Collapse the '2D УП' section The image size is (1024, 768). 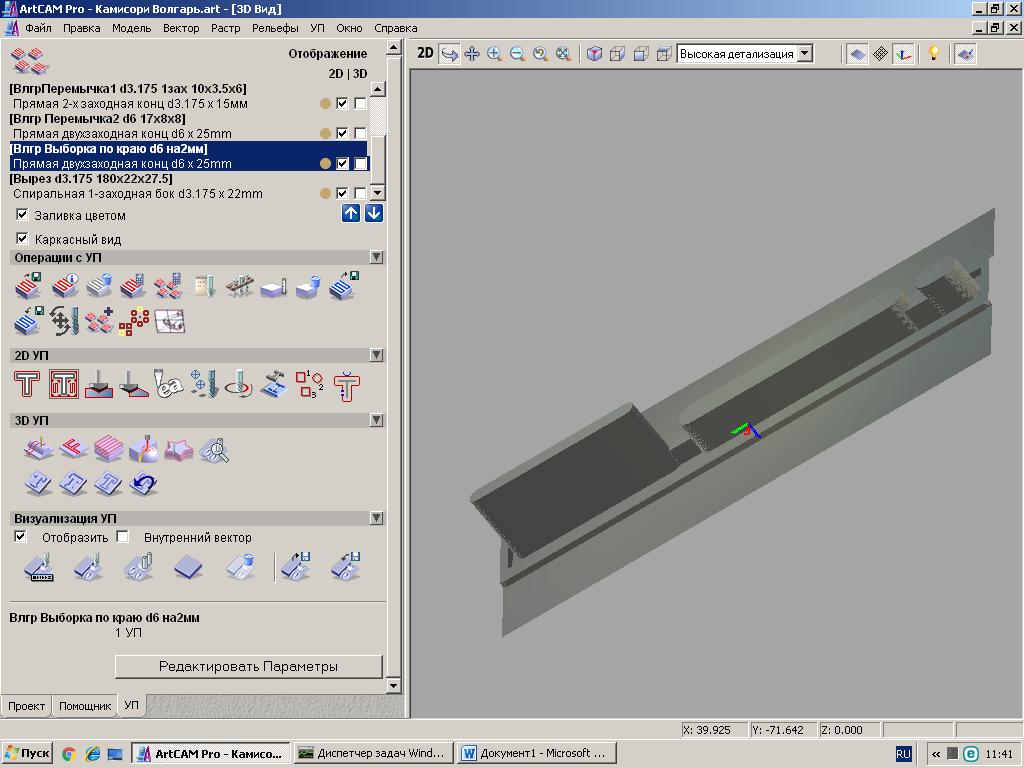(376, 355)
